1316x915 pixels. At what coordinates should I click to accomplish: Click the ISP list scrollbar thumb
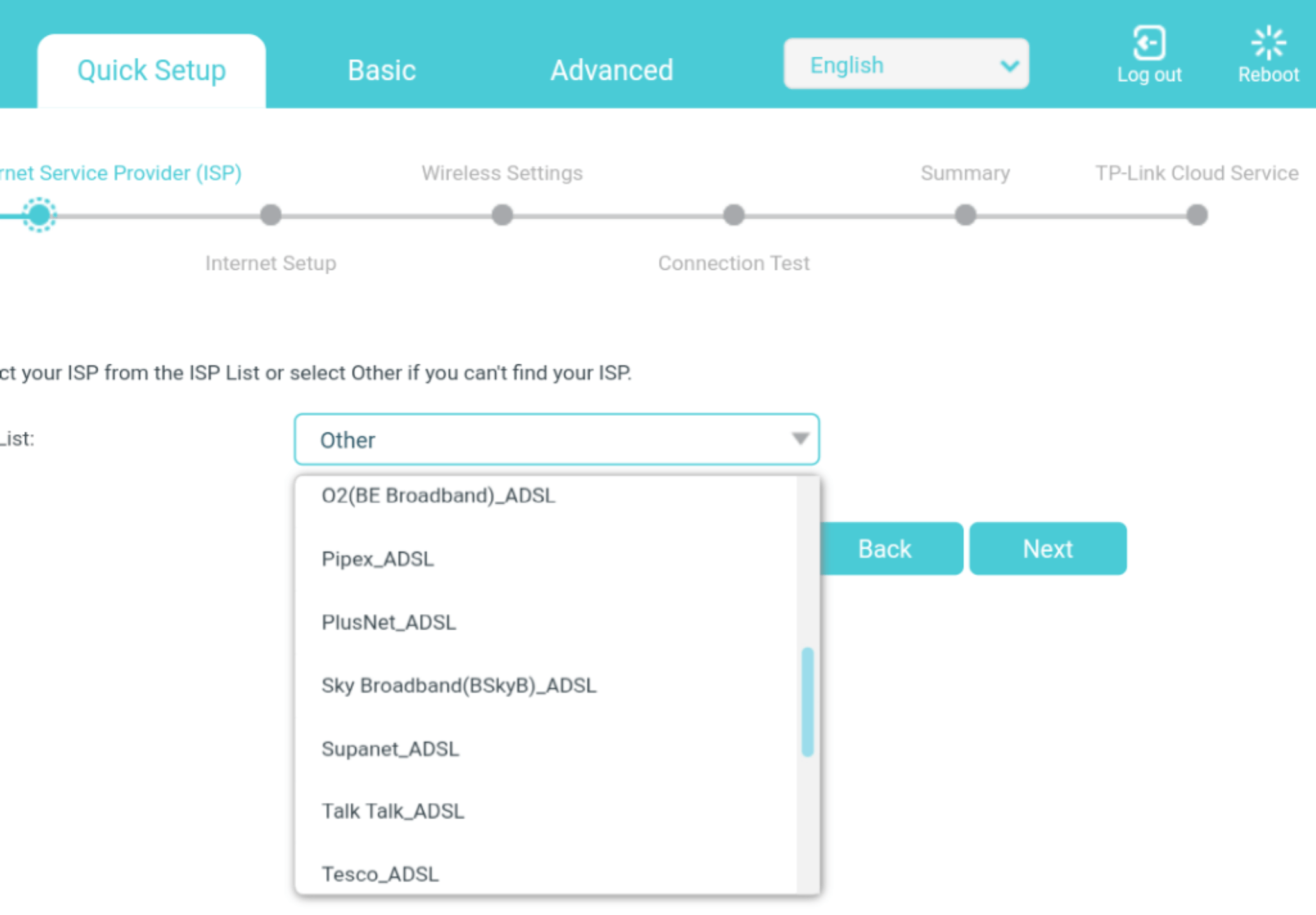point(808,702)
